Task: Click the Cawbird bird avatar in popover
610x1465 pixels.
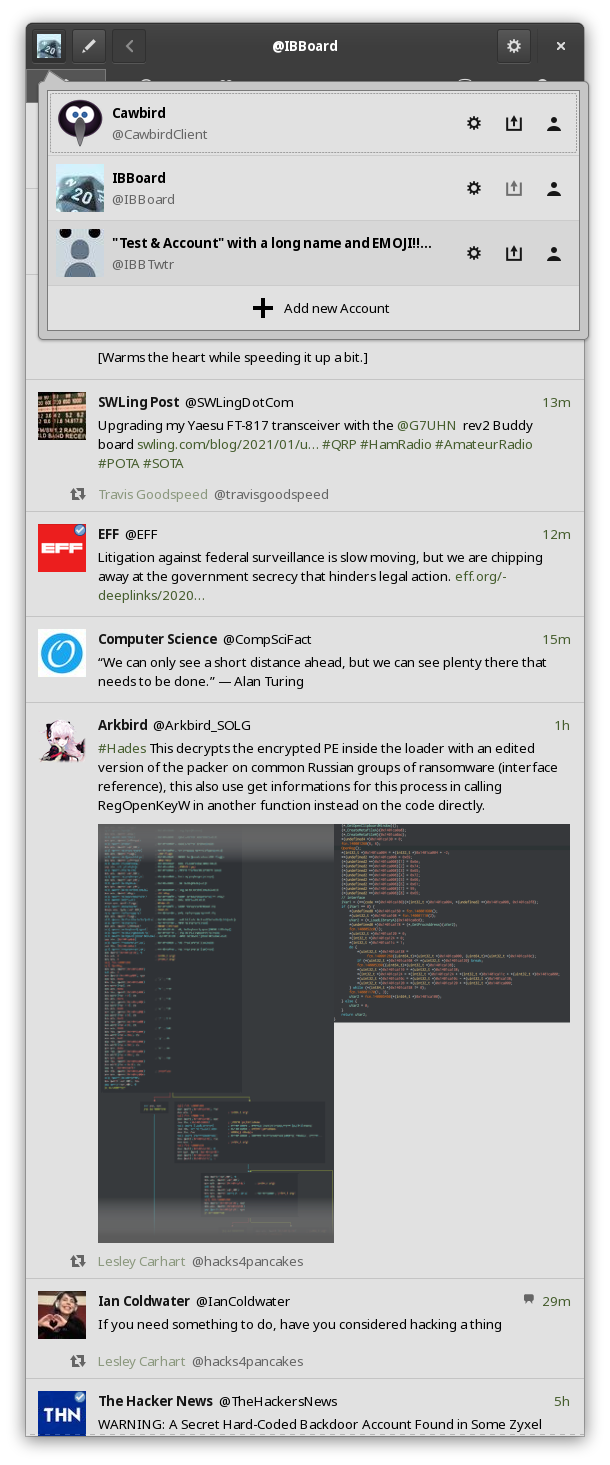Action: pyautogui.click(x=80, y=123)
